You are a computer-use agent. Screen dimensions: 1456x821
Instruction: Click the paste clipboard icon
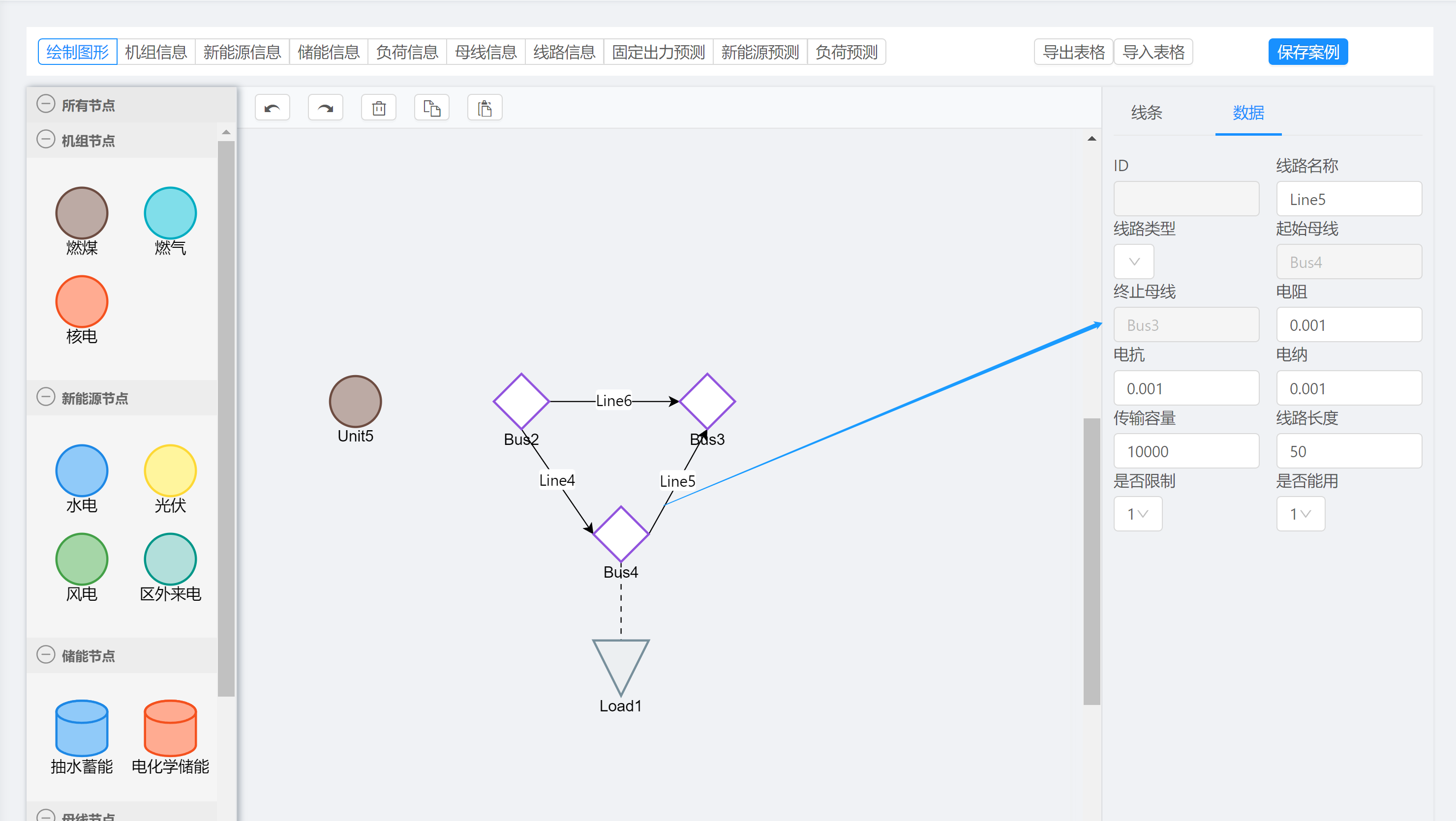click(x=485, y=107)
